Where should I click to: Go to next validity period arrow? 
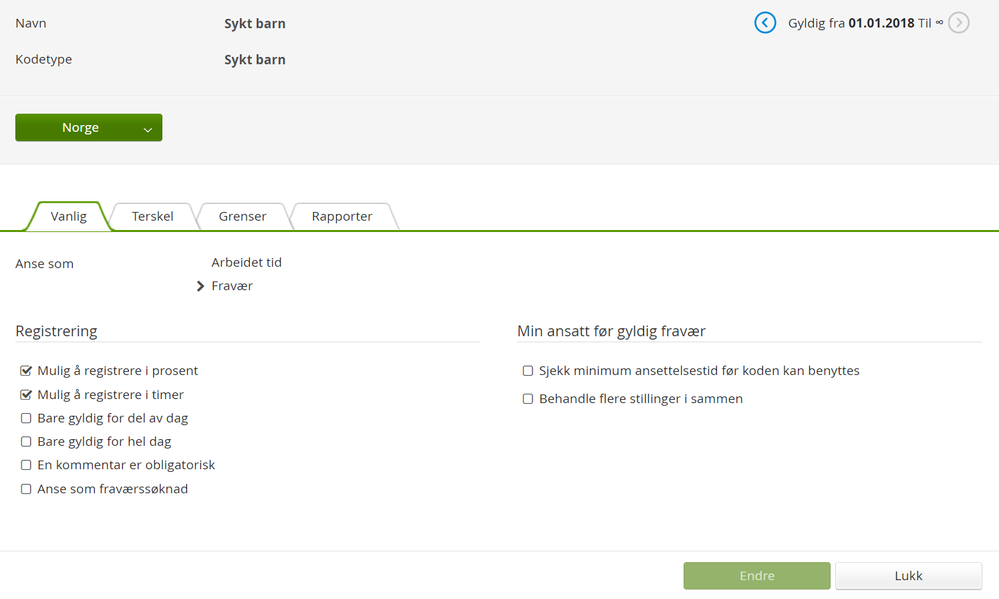[x=958, y=22]
